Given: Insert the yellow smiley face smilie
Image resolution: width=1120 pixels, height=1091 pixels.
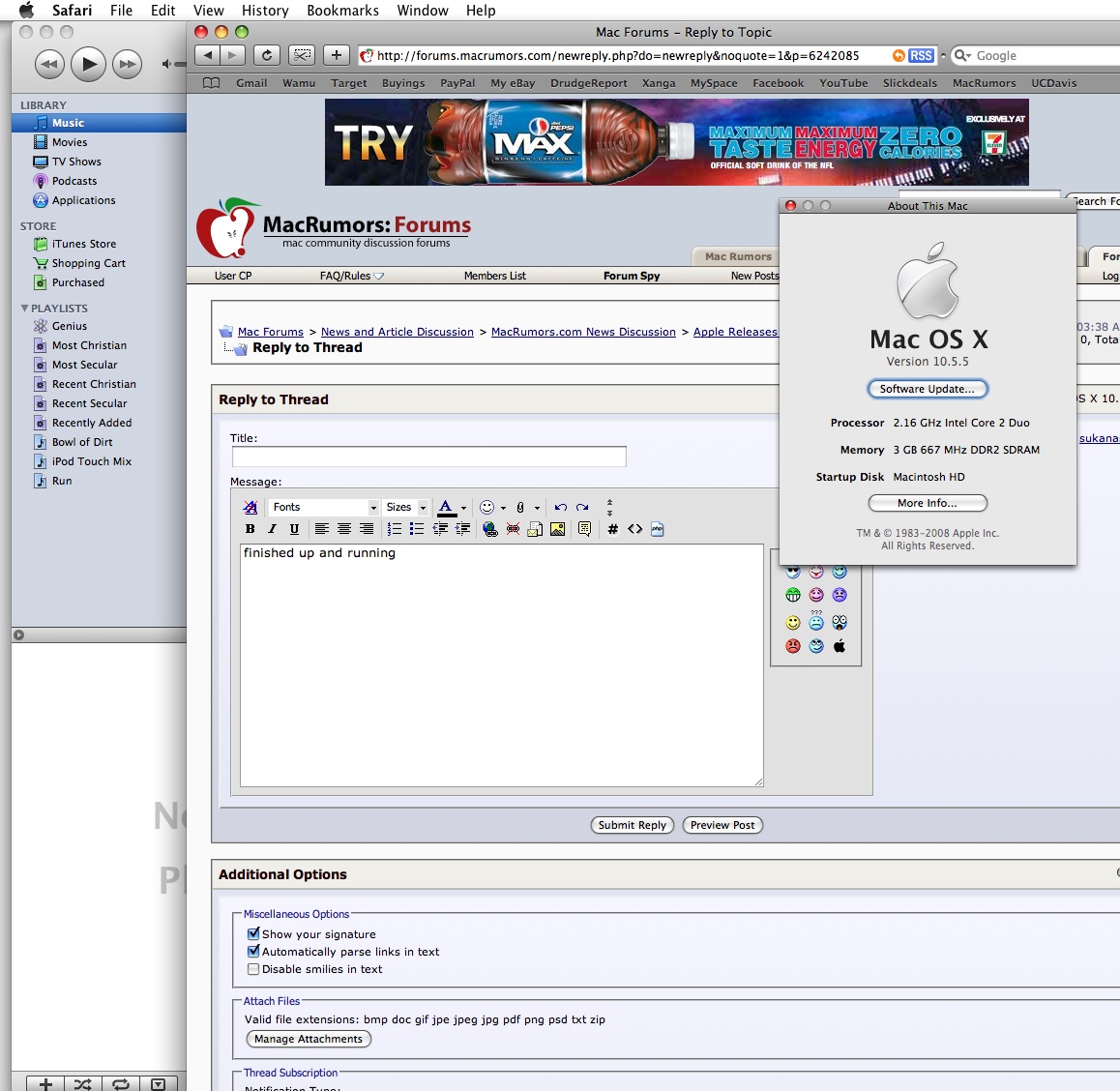Looking at the screenshot, I should [793, 623].
